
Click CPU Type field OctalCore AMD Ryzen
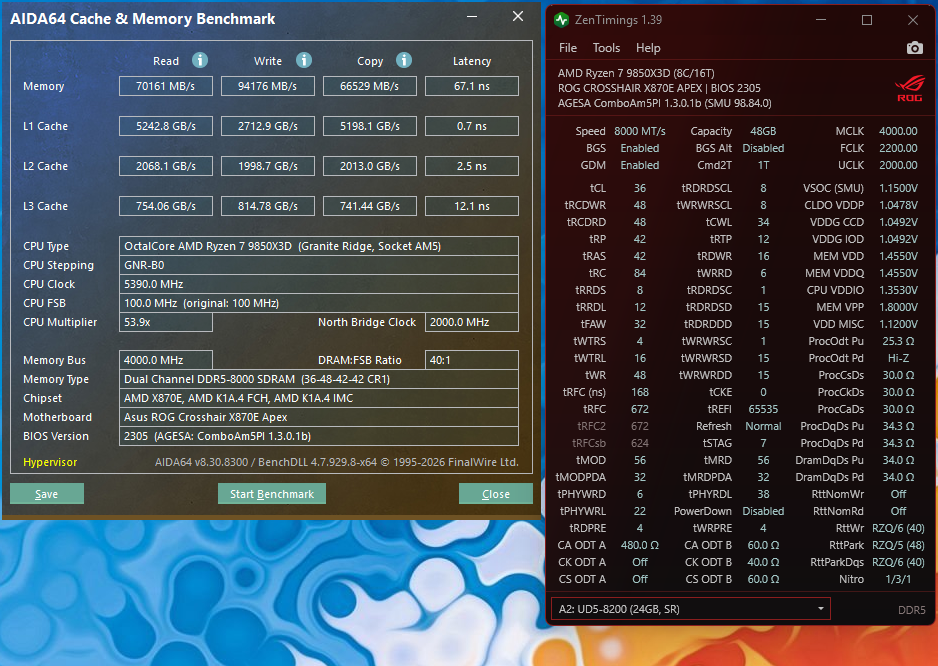(319, 246)
